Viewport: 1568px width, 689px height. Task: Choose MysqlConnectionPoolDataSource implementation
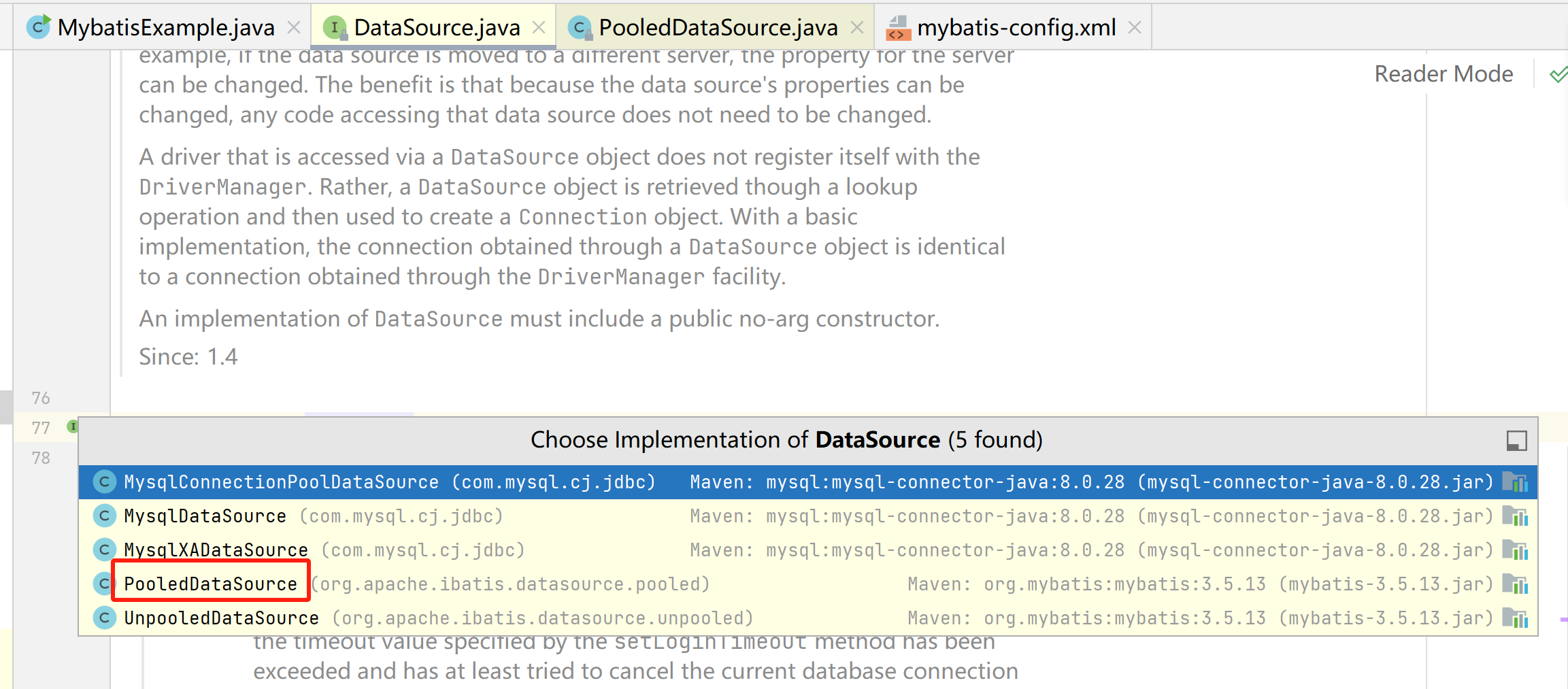point(281,482)
